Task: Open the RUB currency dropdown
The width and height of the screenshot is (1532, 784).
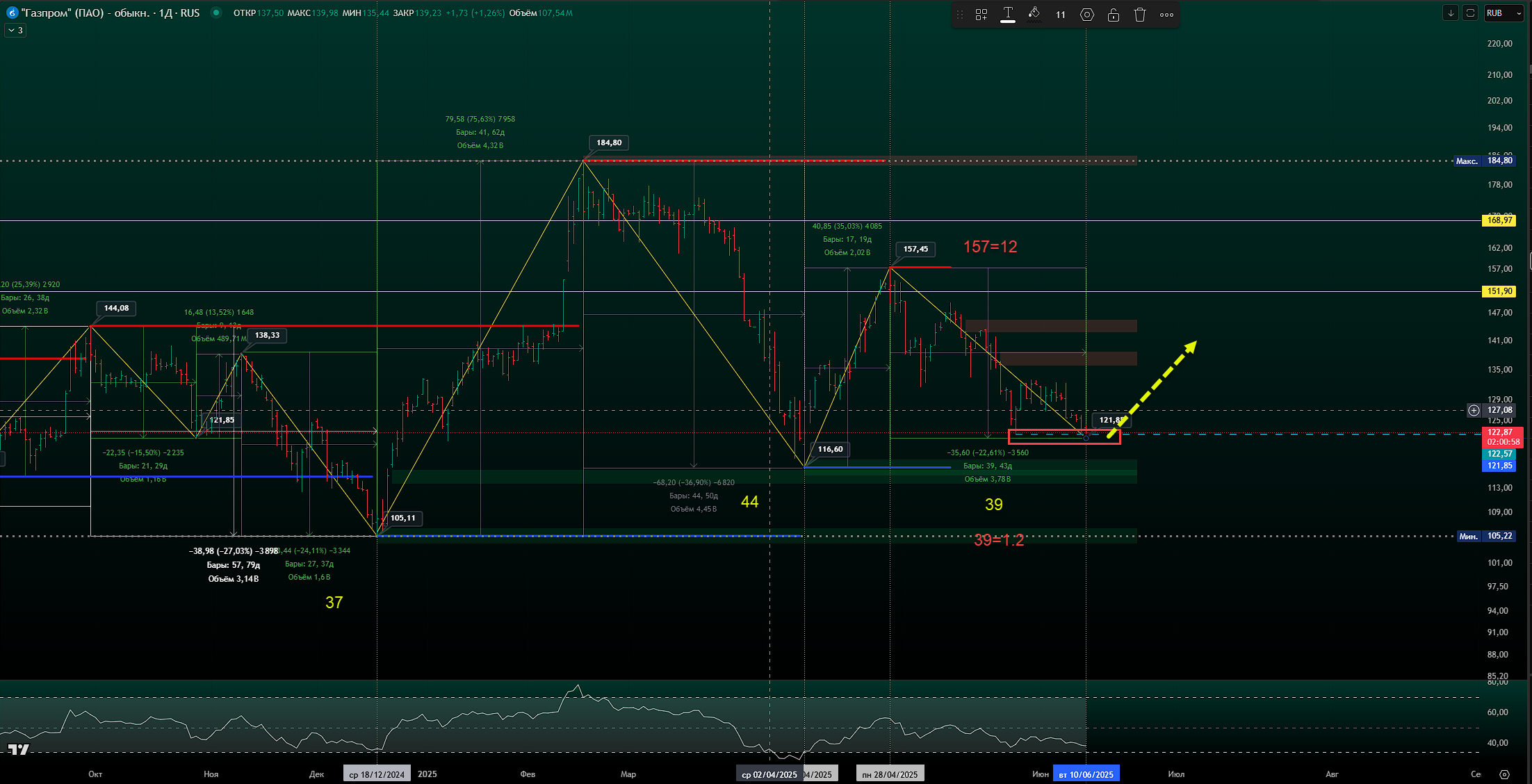Action: (1504, 13)
